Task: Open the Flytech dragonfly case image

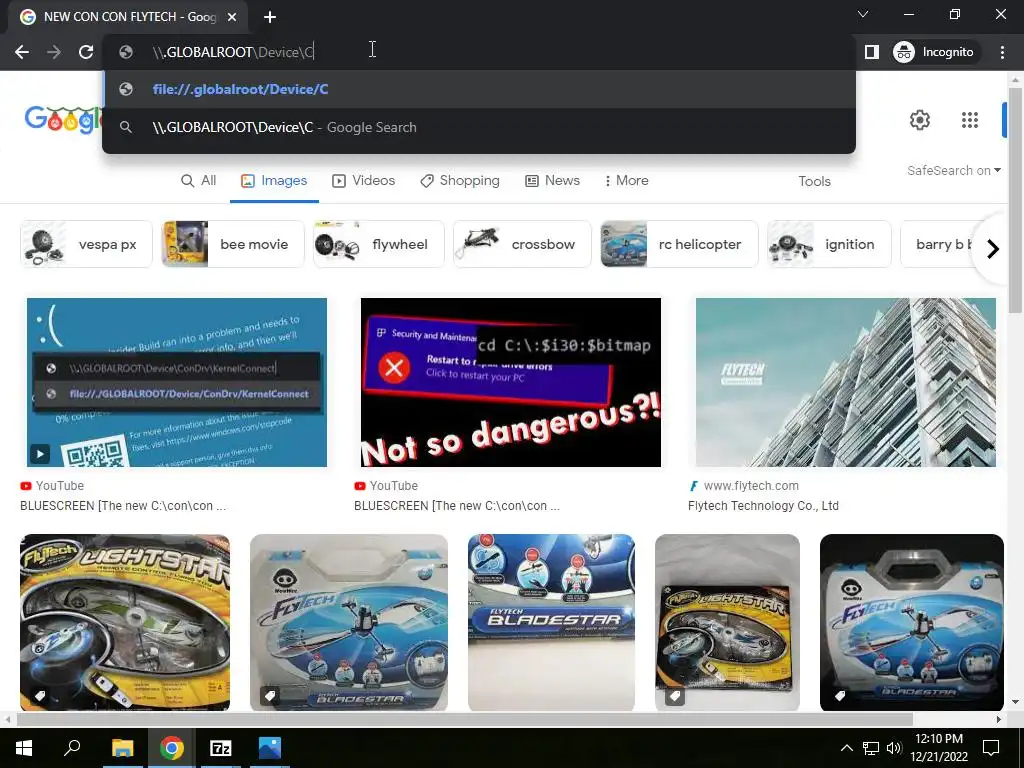Action: [349, 622]
